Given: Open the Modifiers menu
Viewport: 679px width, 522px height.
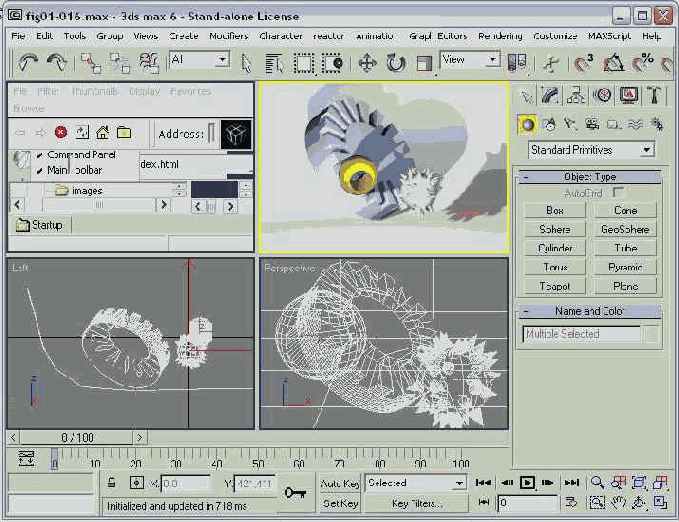Looking at the screenshot, I should tap(229, 36).
